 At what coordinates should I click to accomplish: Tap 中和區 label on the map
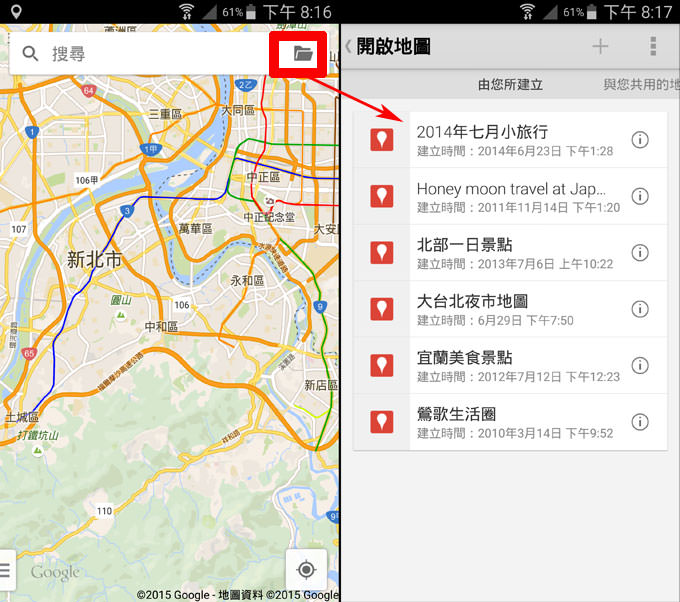click(161, 326)
